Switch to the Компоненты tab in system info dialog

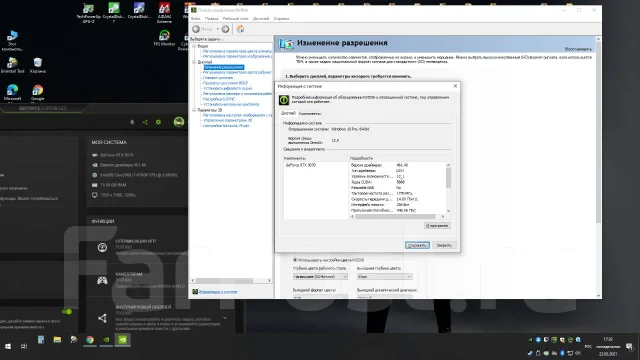click(x=310, y=114)
